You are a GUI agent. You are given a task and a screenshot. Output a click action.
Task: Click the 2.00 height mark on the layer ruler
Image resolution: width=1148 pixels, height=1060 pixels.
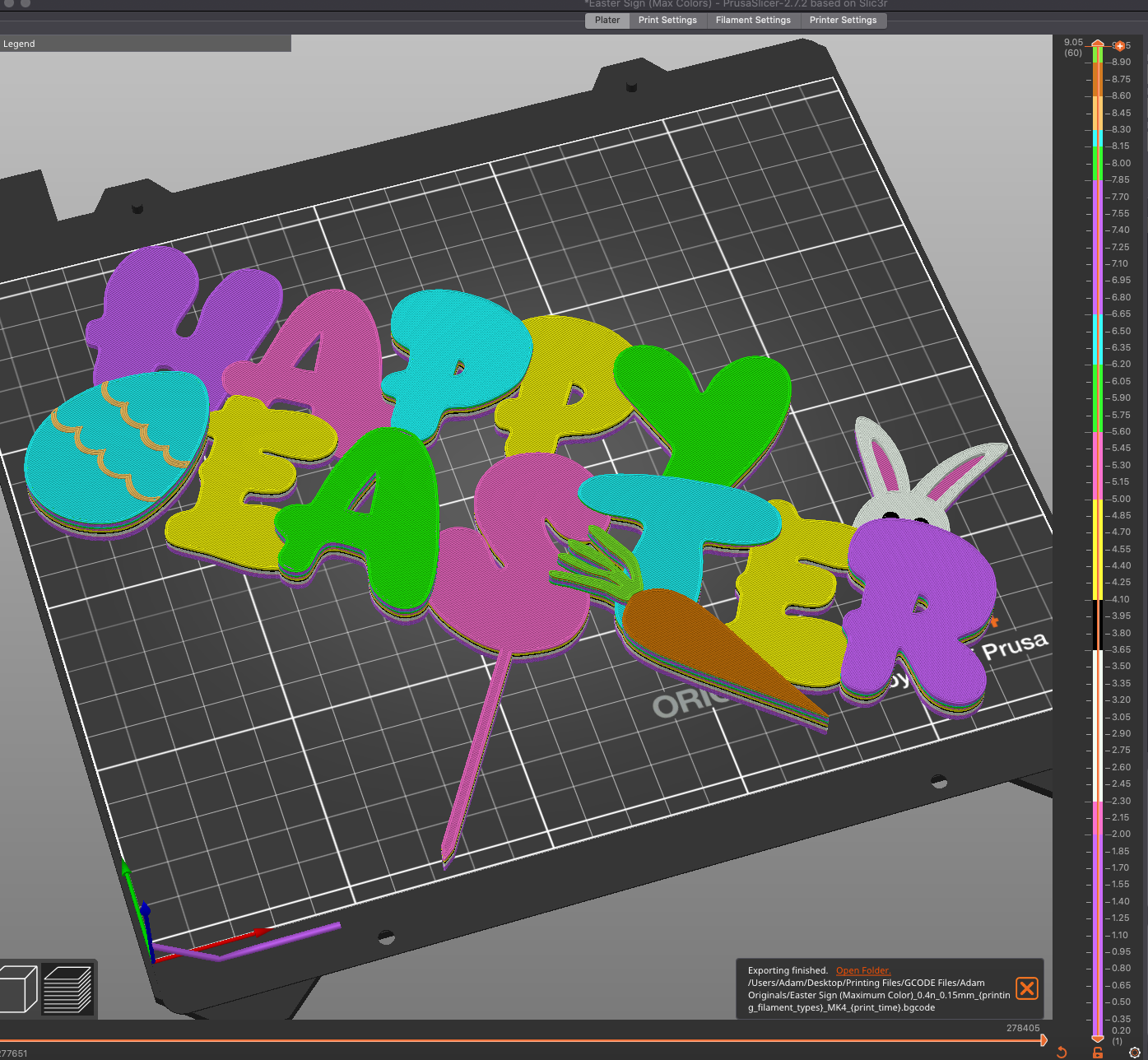coord(1121,834)
